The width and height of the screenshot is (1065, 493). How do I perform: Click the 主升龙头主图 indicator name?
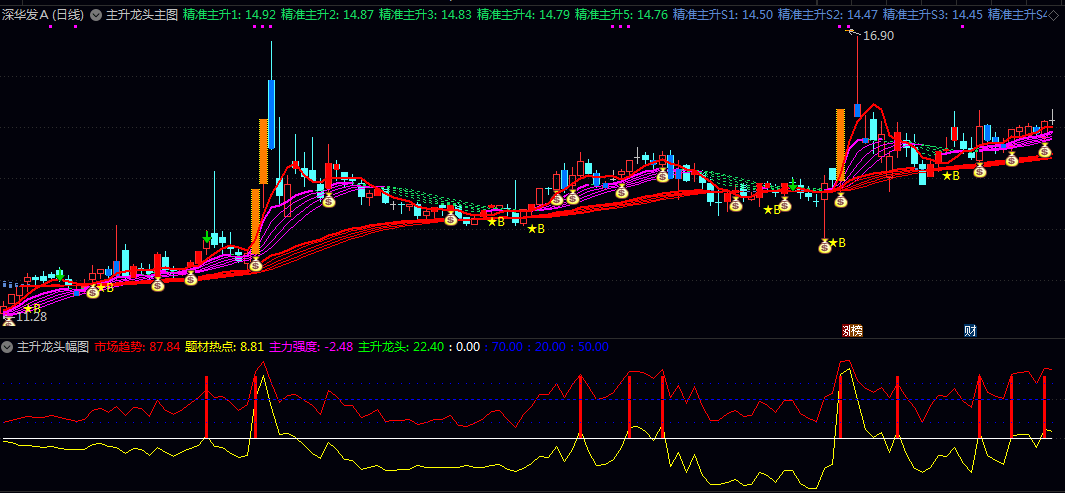click(142, 14)
